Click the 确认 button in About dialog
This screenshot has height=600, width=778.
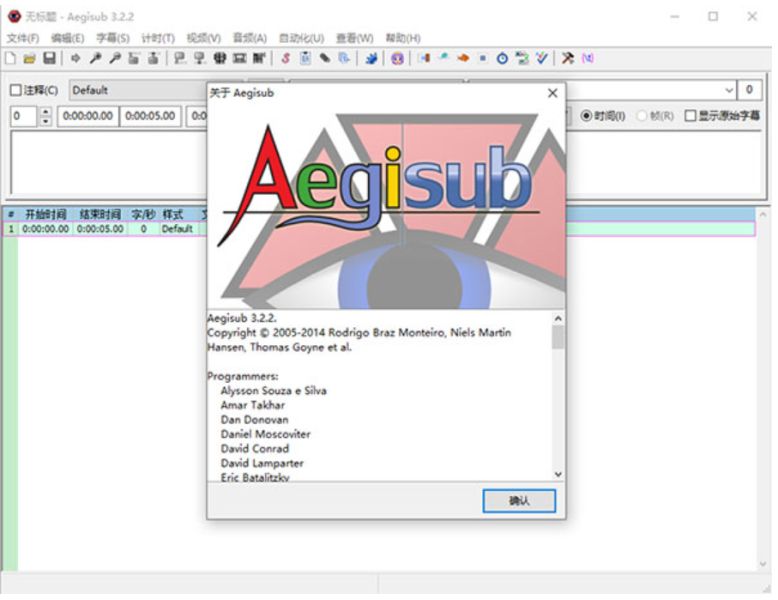[519, 501]
